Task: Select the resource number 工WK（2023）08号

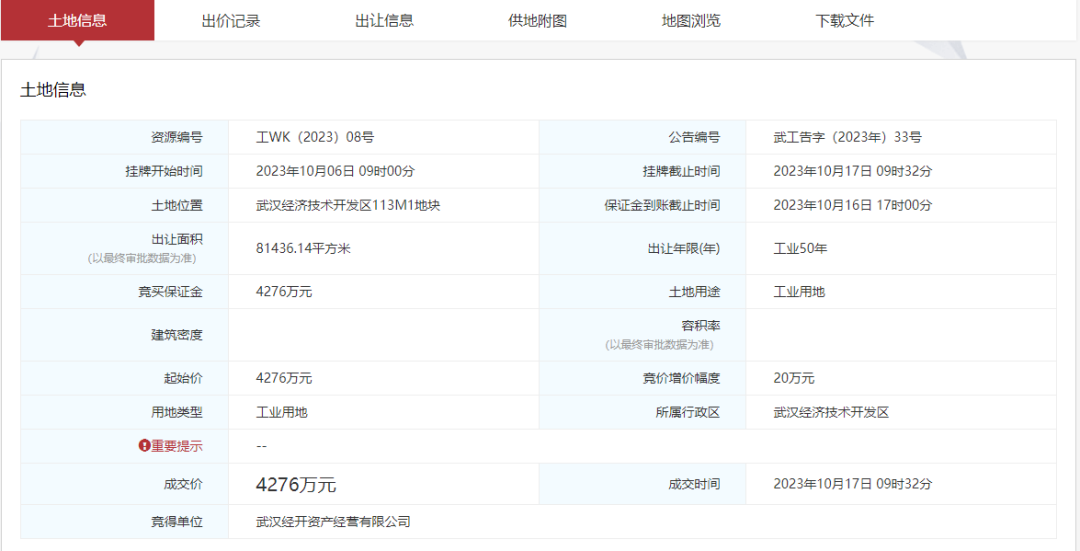Action: [315, 137]
